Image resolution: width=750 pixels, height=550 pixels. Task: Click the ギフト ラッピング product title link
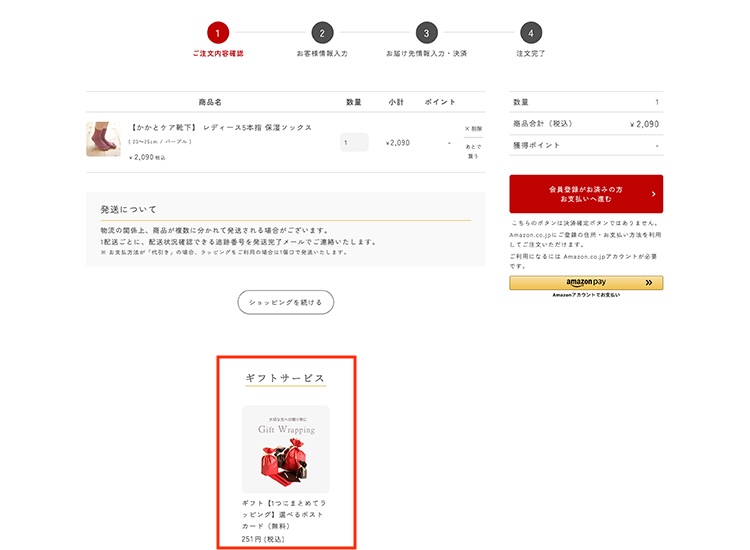tap(285, 513)
